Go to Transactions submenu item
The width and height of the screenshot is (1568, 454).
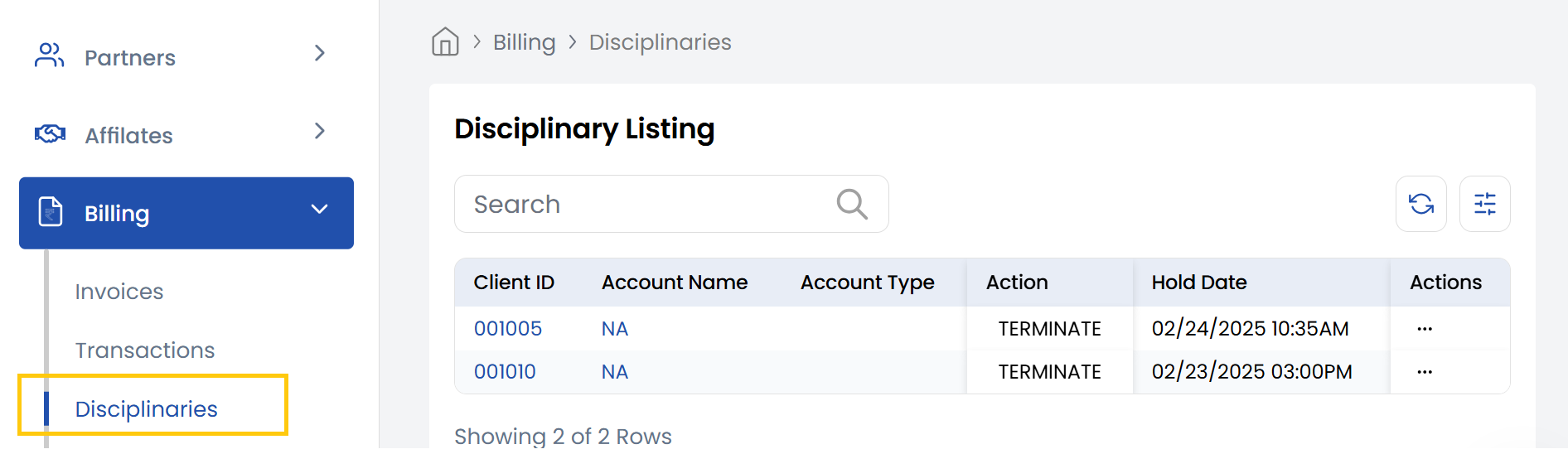[x=145, y=350]
